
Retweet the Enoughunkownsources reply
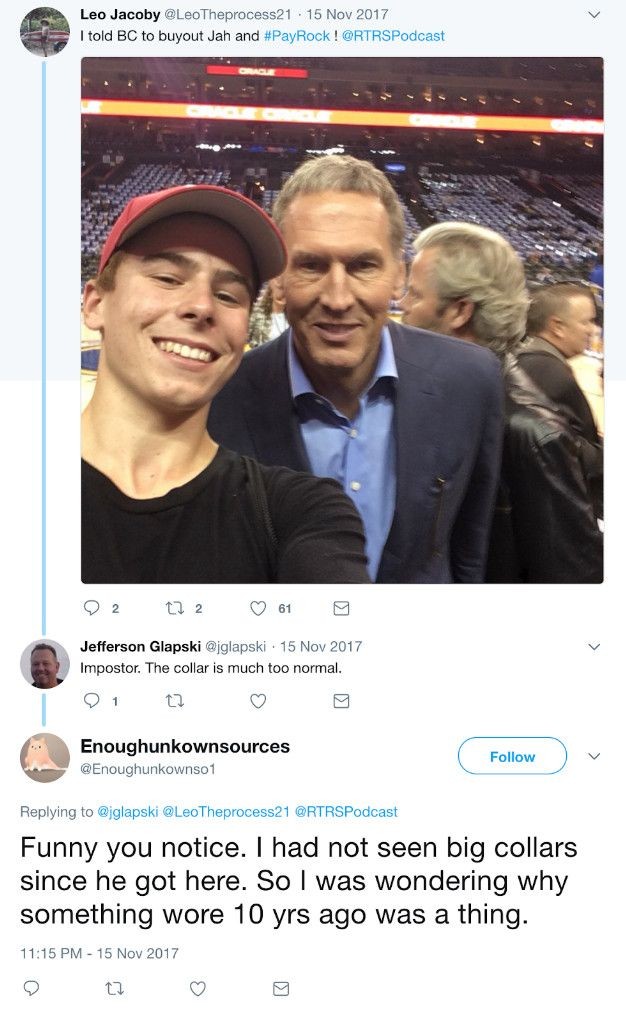tap(114, 988)
